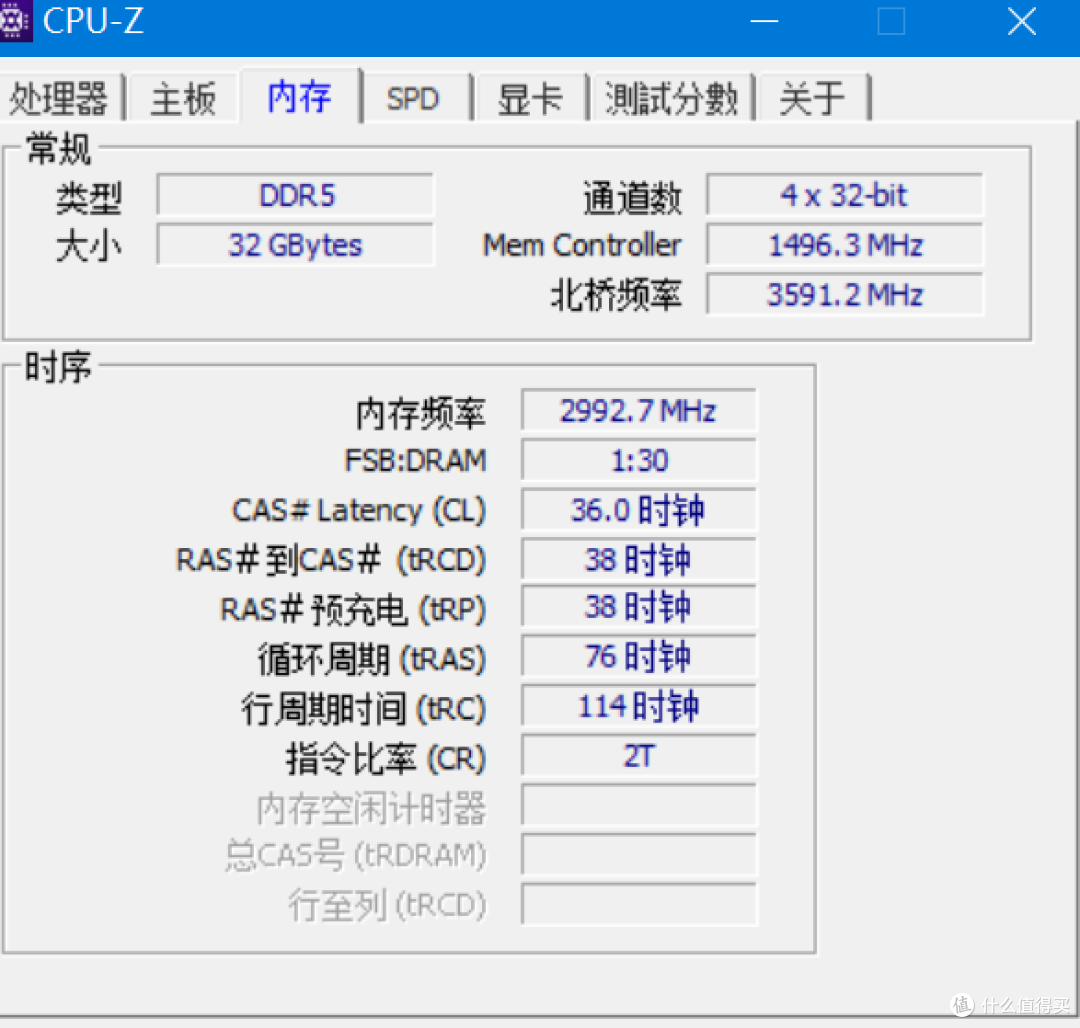Click the tRP 38 时钟 value
The width and height of the screenshot is (1080, 1028).
tap(638, 607)
